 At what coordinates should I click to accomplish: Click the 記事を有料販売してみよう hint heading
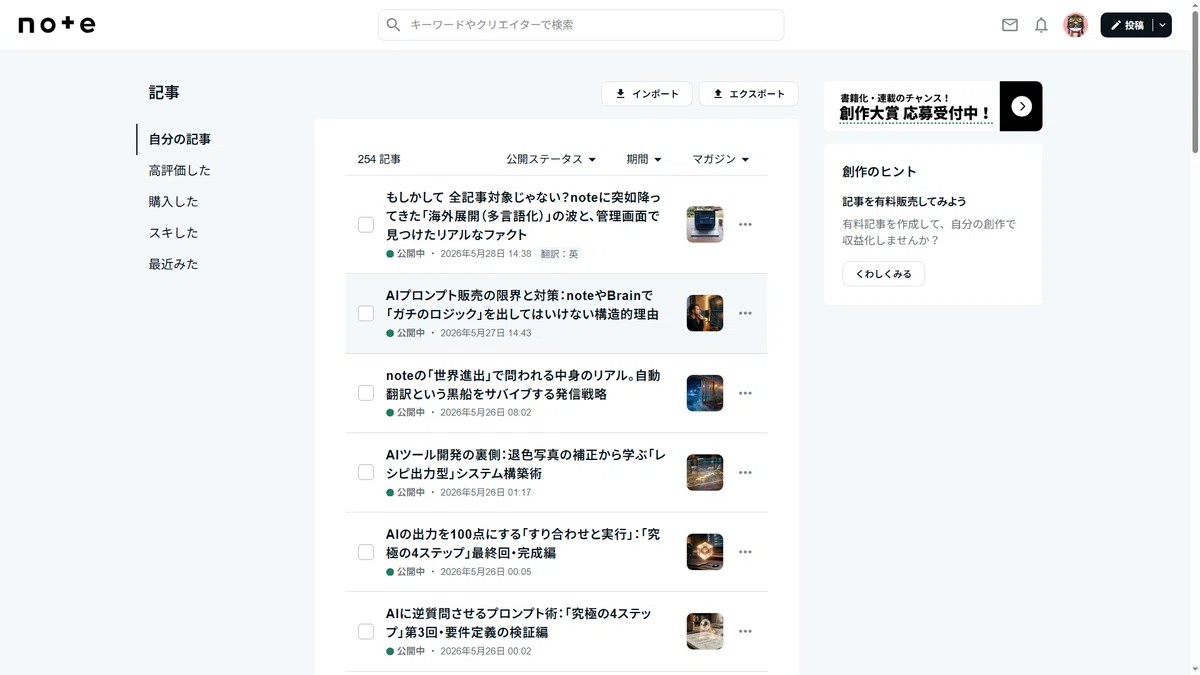tap(904, 201)
